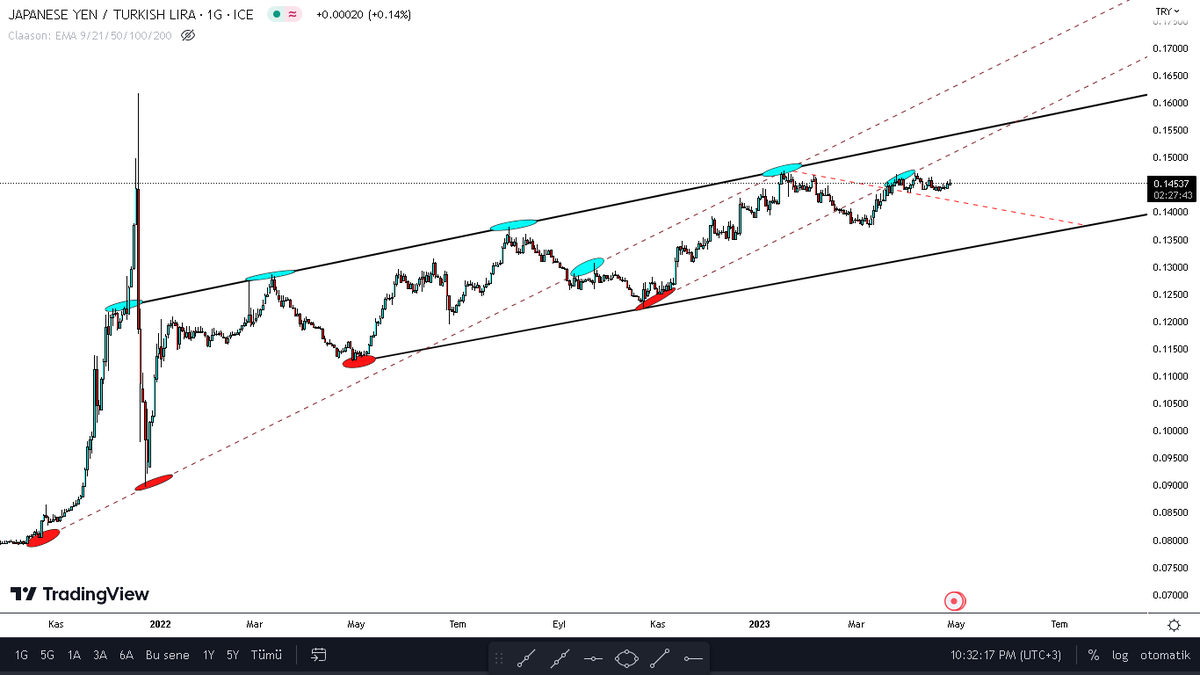Select the 1A time range
The width and height of the screenshot is (1200, 675).
pyautogui.click(x=74, y=655)
